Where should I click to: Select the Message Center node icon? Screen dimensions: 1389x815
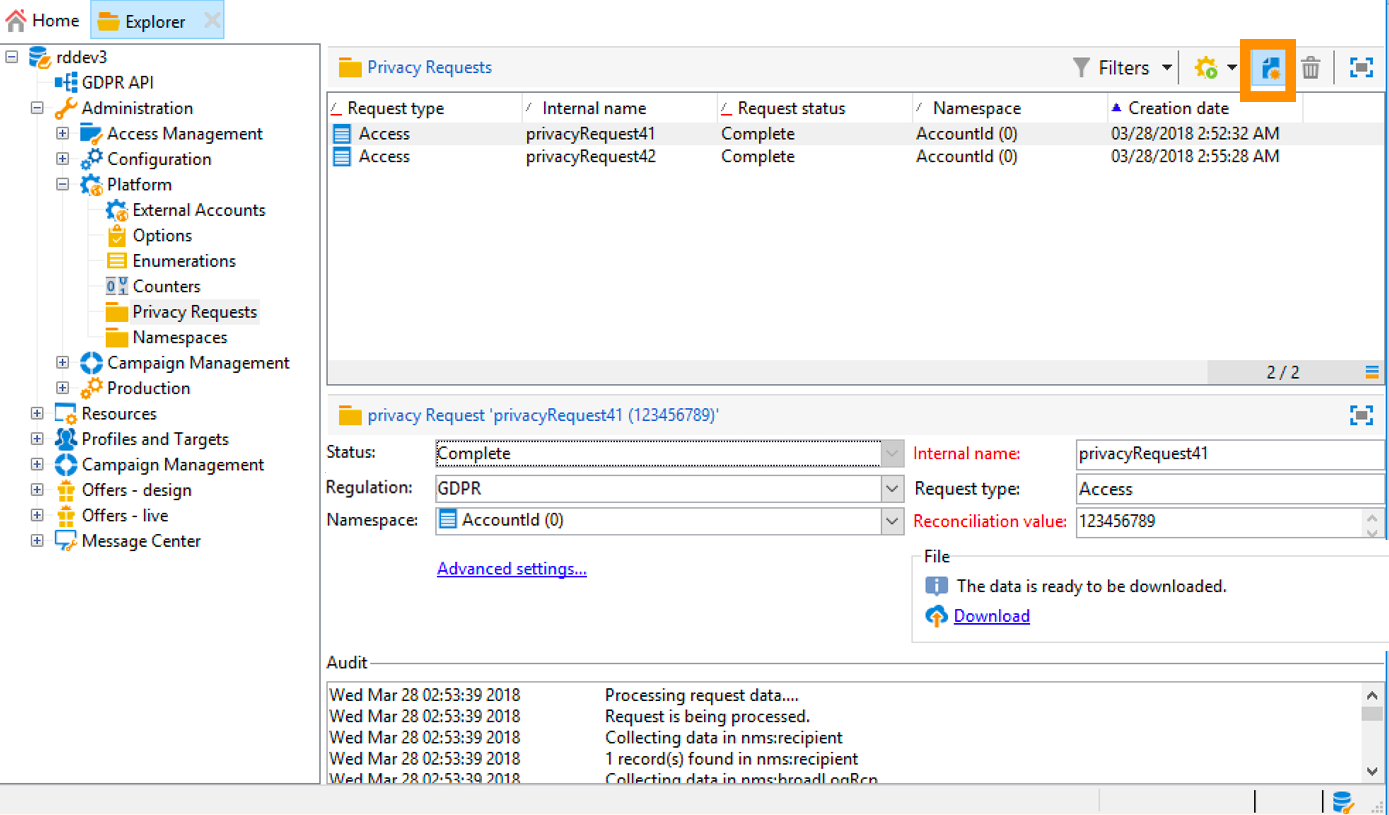tap(66, 541)
